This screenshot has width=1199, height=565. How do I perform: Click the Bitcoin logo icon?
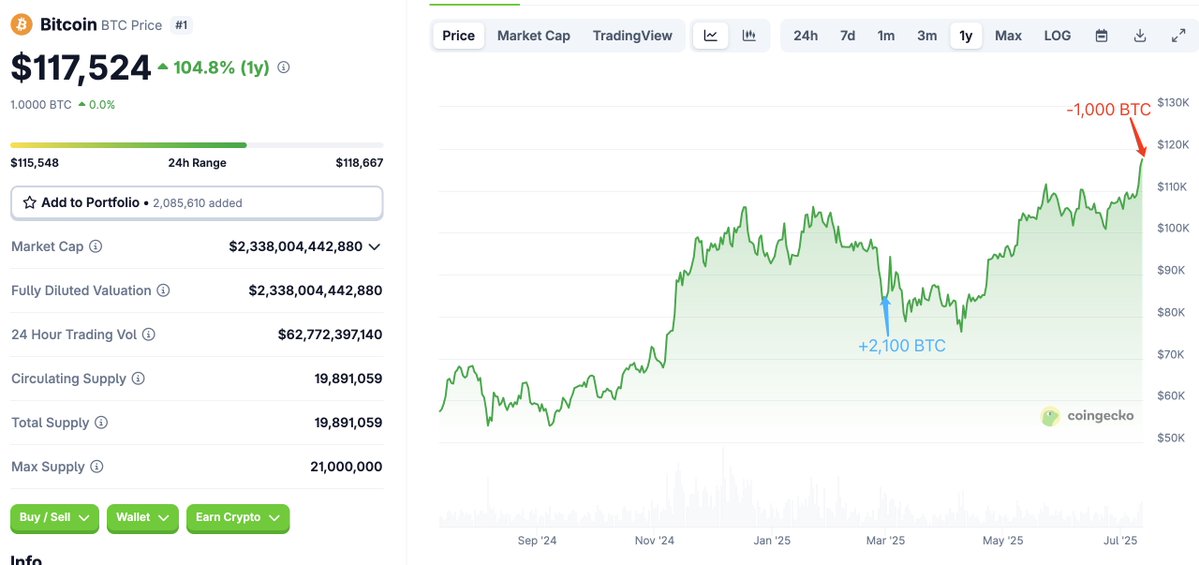21,24
